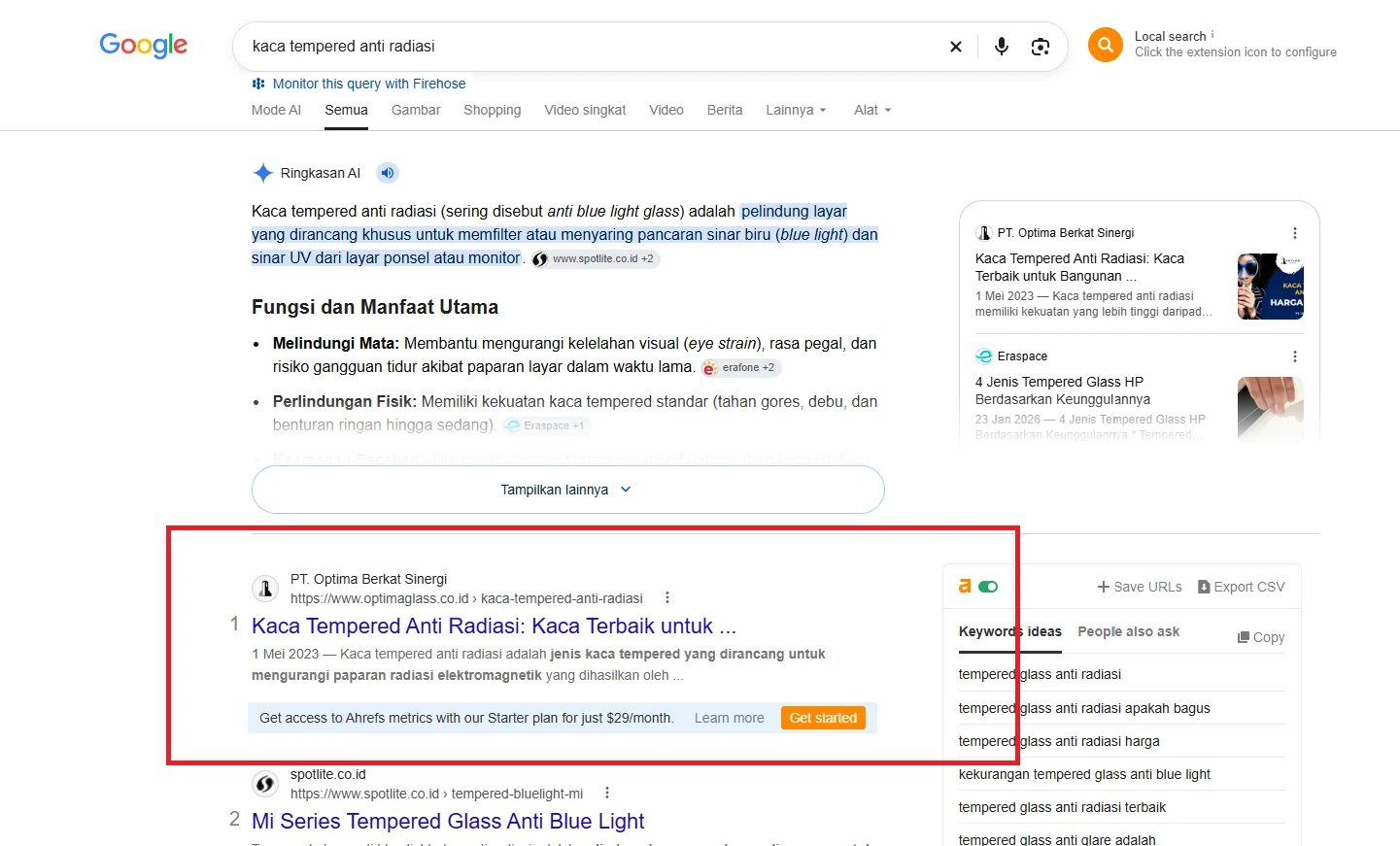The height and width of the screenshot is (846, 1400).
Task: Click the Firehose monitor icon
Action: point(258,85)
